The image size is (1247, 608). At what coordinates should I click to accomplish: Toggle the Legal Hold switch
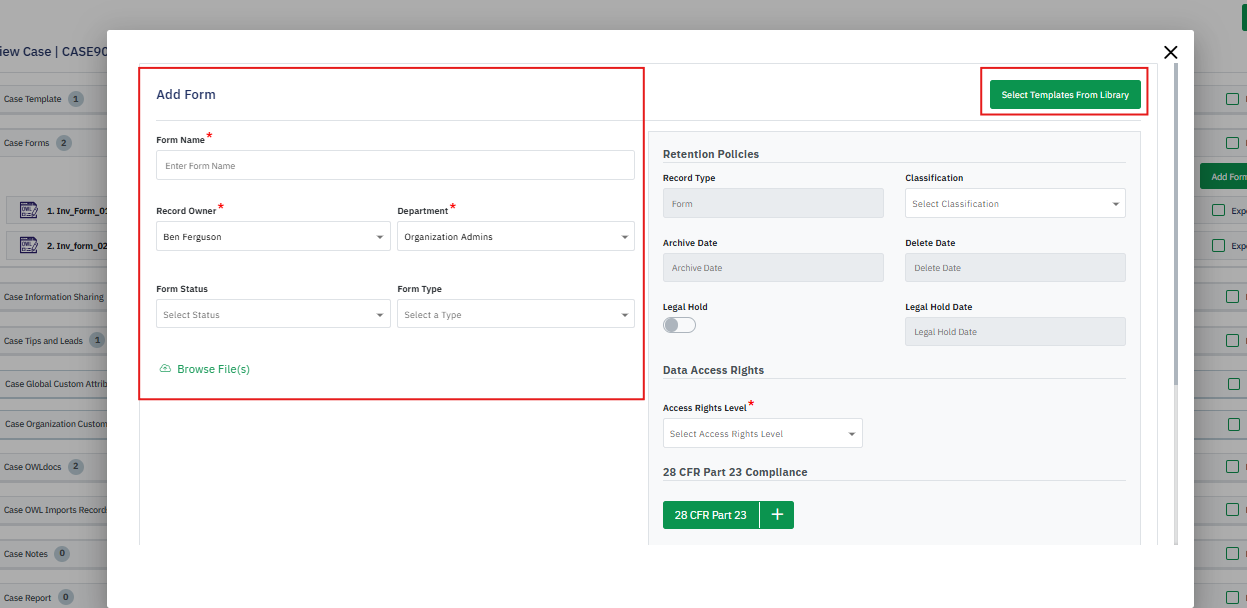(679, 325)
